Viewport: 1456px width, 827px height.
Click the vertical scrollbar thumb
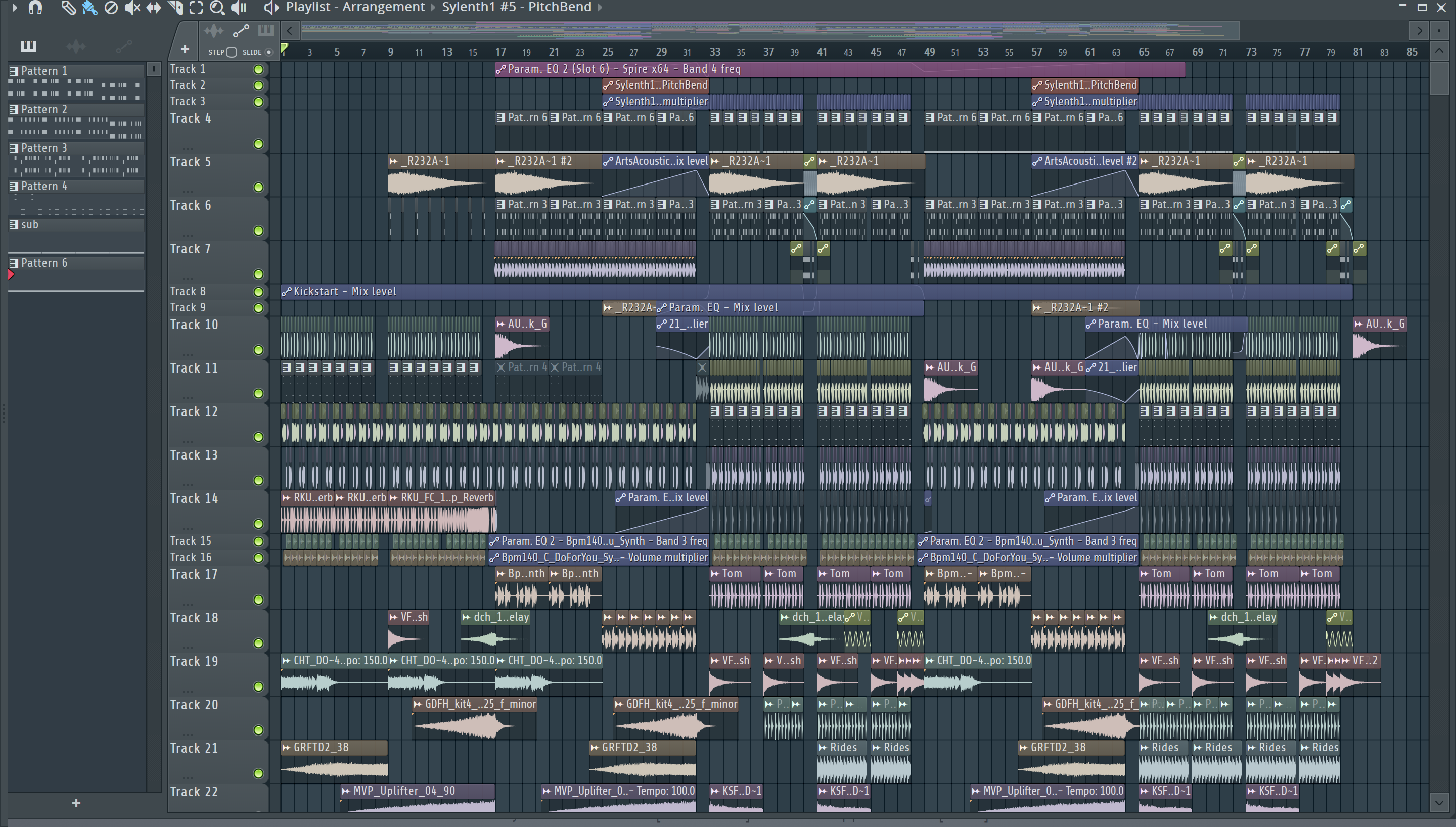[1439, 78]
